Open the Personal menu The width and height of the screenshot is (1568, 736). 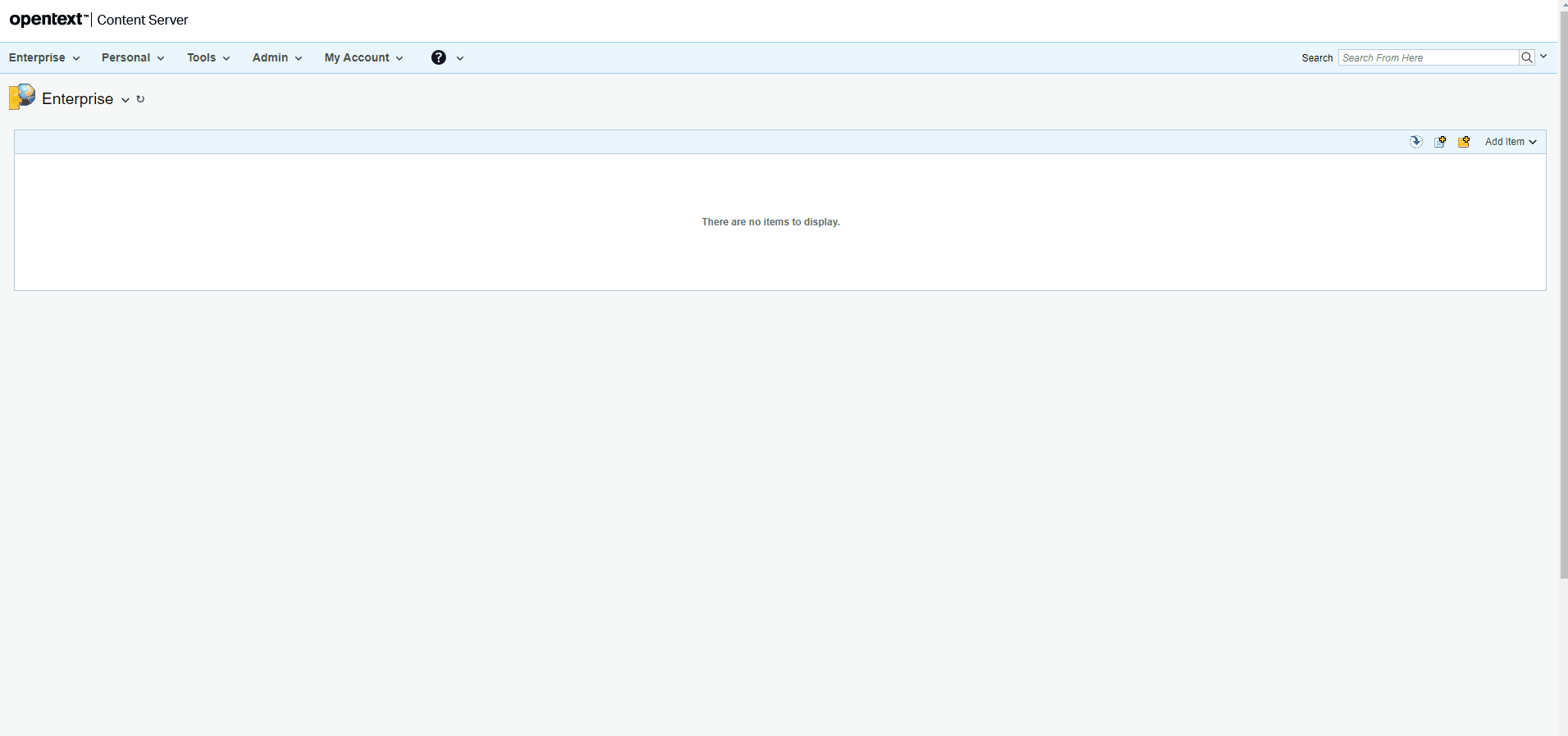click(132, 57)
